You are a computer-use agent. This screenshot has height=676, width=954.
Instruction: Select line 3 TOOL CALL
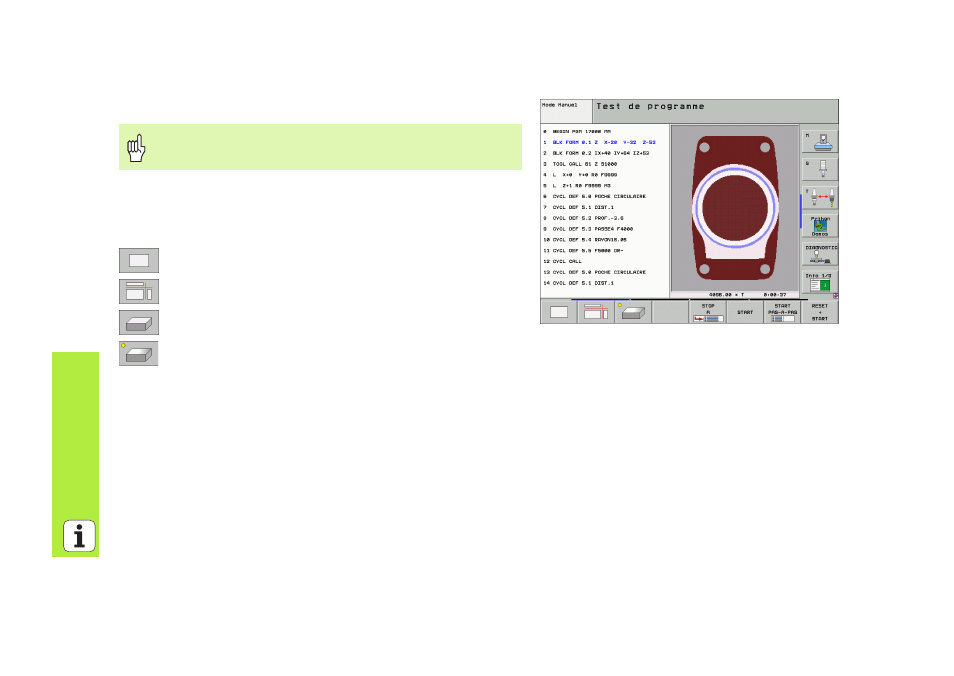coord(580,164)
